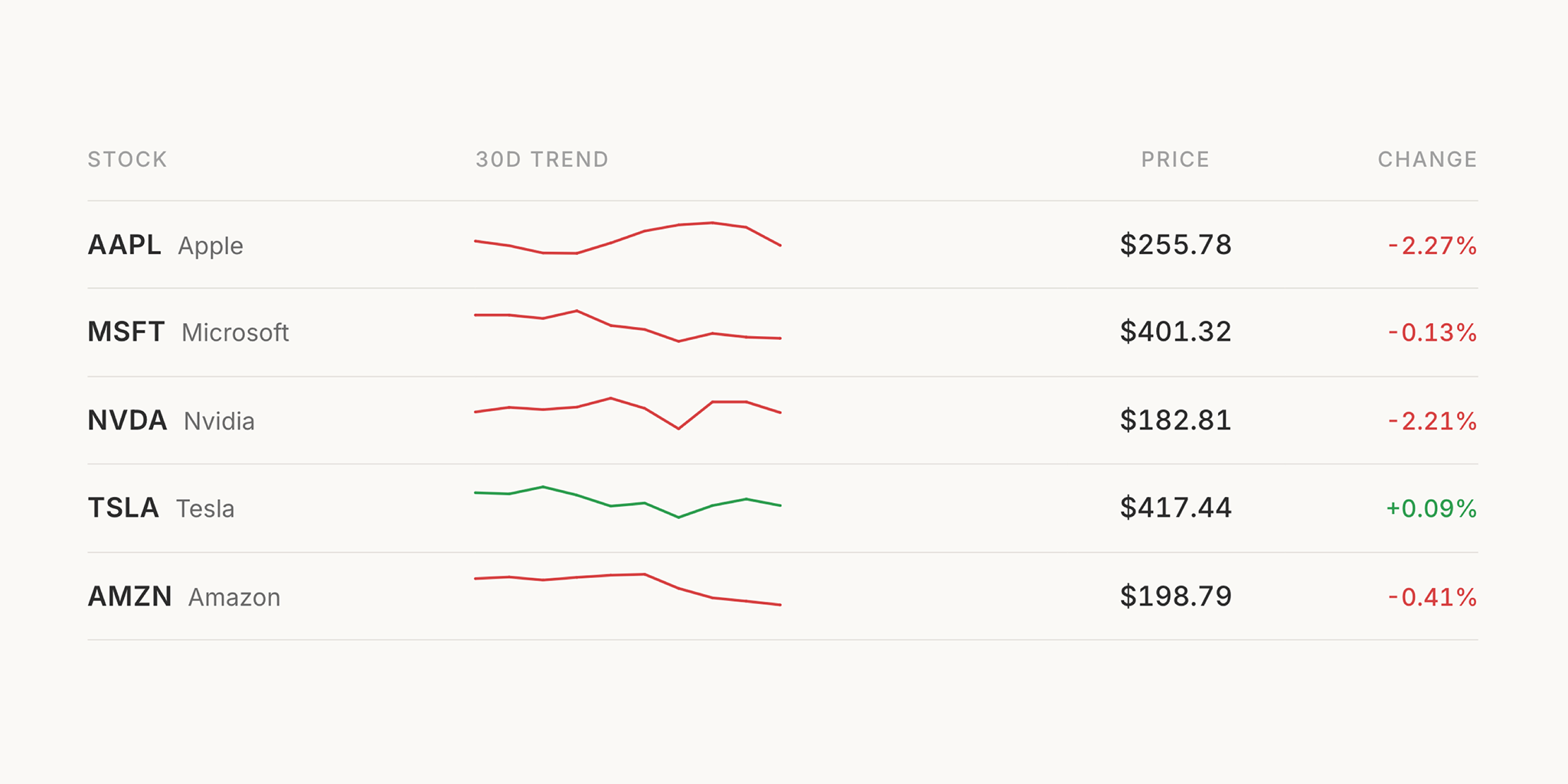The width and height of the screenshot is (1568, 784).
Task: View Microsoft's 30-day trend chart
Action: pos(627,326)
